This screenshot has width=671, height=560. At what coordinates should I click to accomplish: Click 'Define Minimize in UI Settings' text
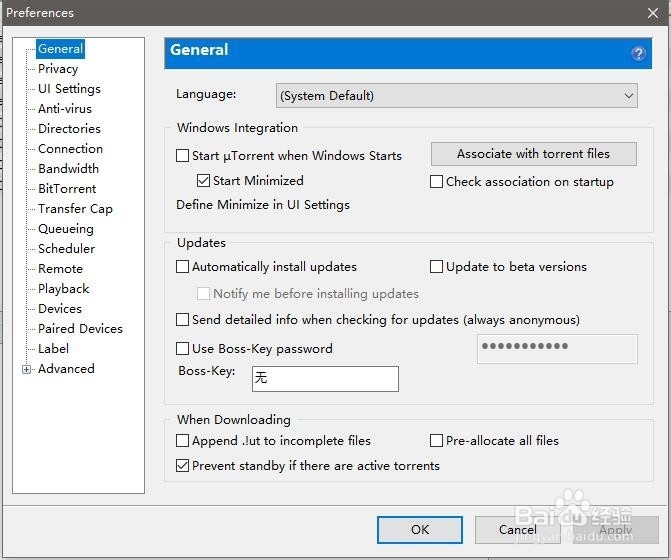point(263,205)
